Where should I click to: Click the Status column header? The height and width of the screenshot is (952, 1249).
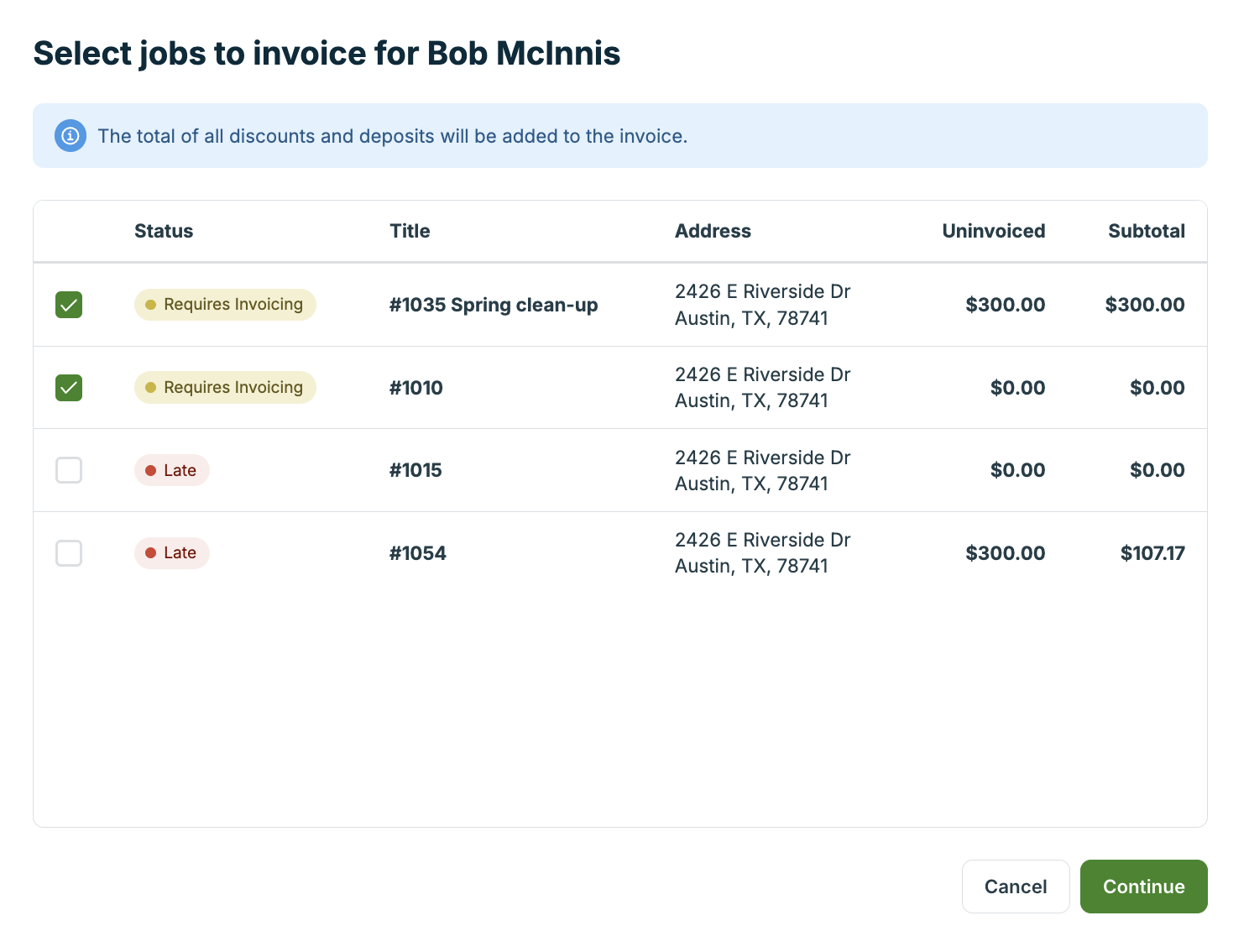pos(164,232)
